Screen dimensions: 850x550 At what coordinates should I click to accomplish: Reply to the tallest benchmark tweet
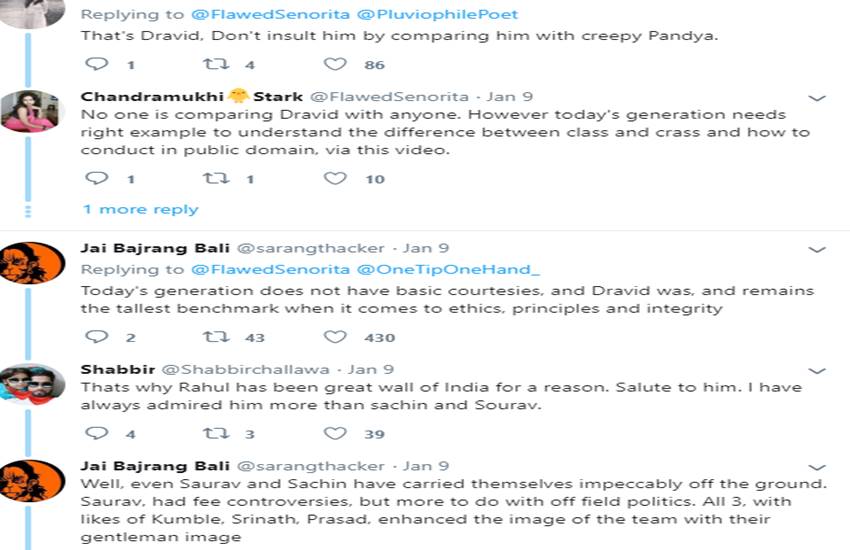[97, 337]
